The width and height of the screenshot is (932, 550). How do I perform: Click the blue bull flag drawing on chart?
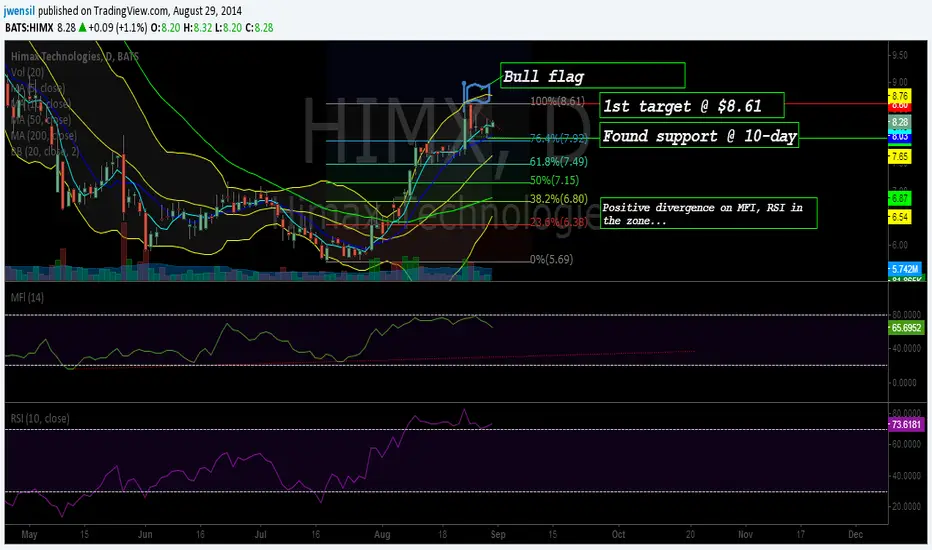click(477, 93)
